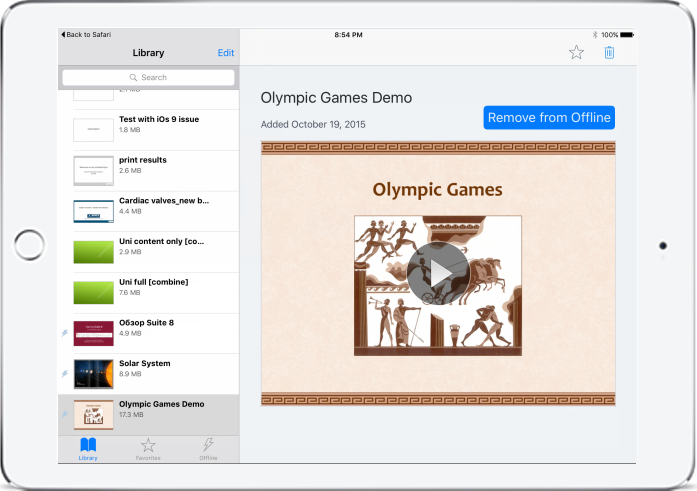The height and width of the screenshot is (491, 697).
Task: Tap the Обзор Suite 8 thumbnail
Action: point(93,333)
